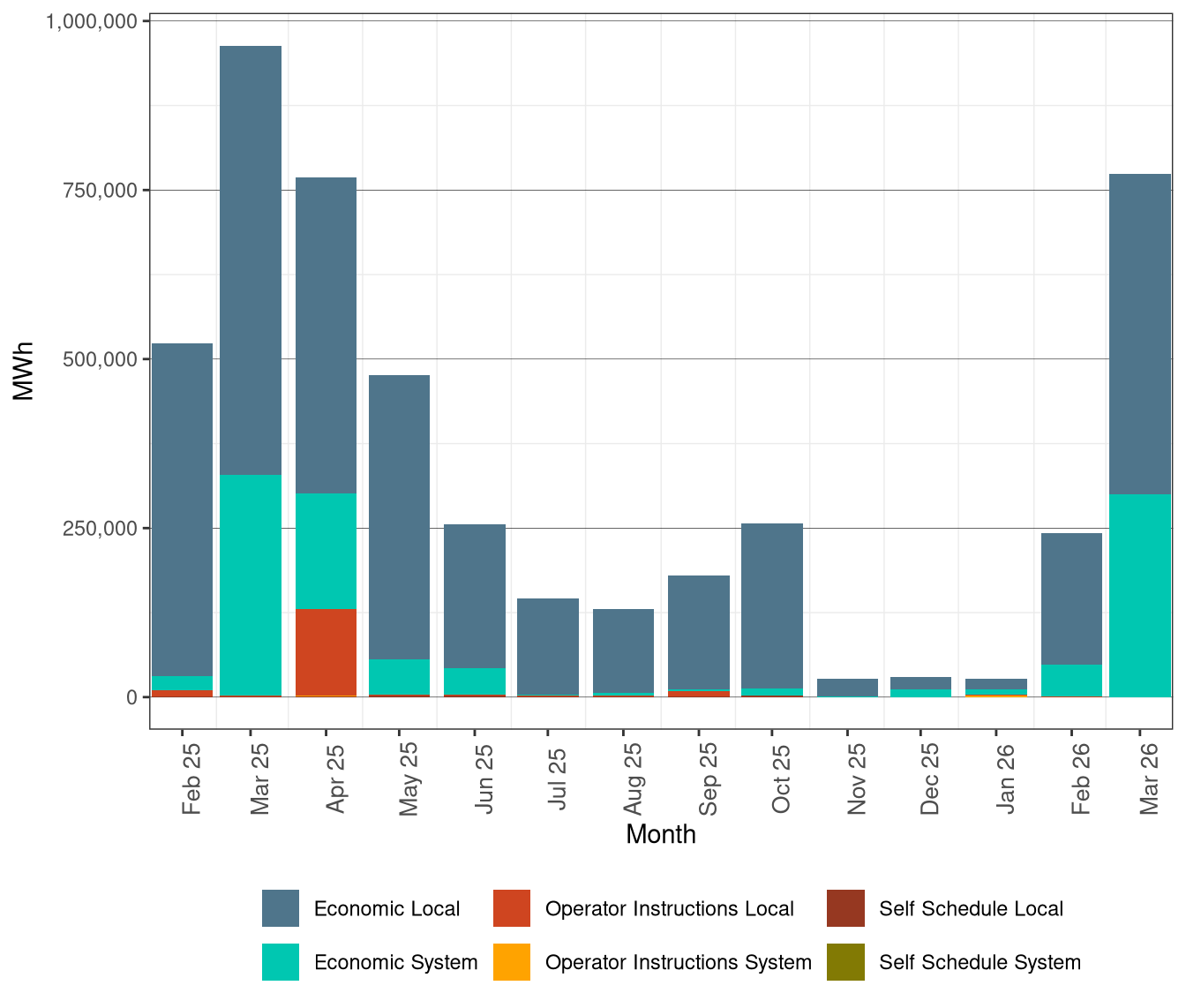This screenshot has height=1008, width=1186.
Task: Click the Operator Instructions Local legend swatch
Action: coord(512,908)
